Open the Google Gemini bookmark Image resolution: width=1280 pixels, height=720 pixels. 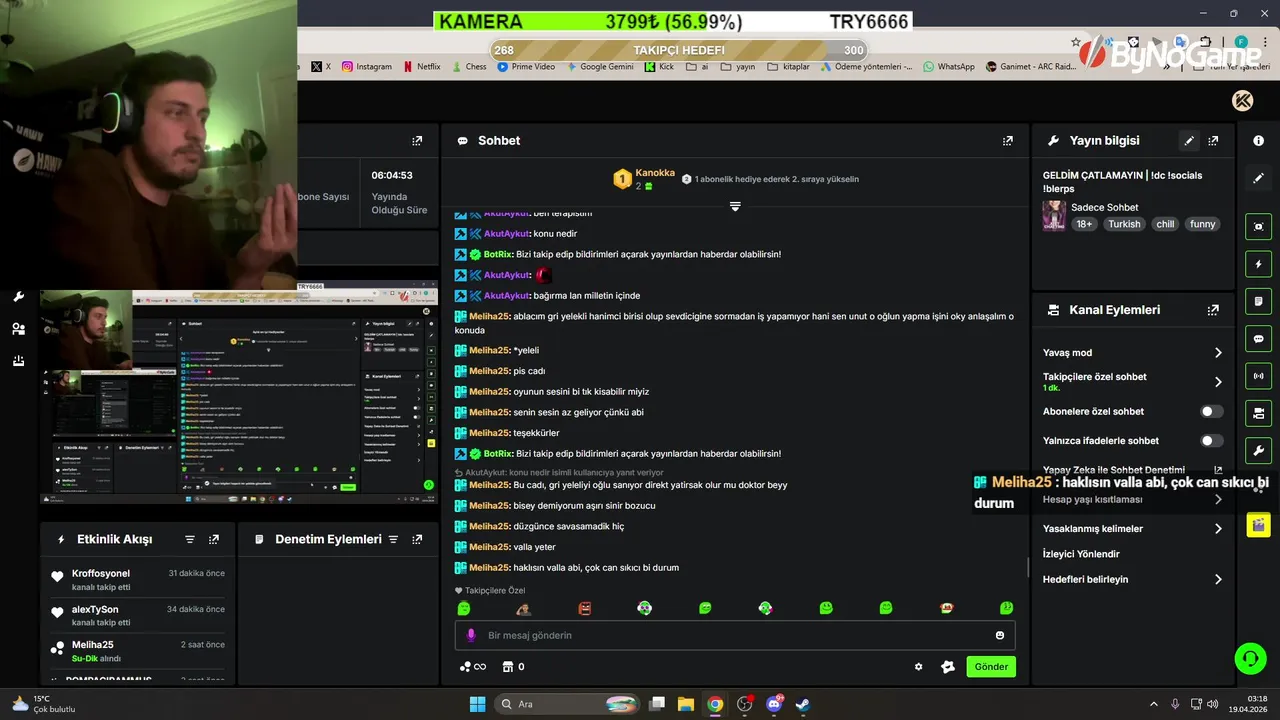[600, 67]
